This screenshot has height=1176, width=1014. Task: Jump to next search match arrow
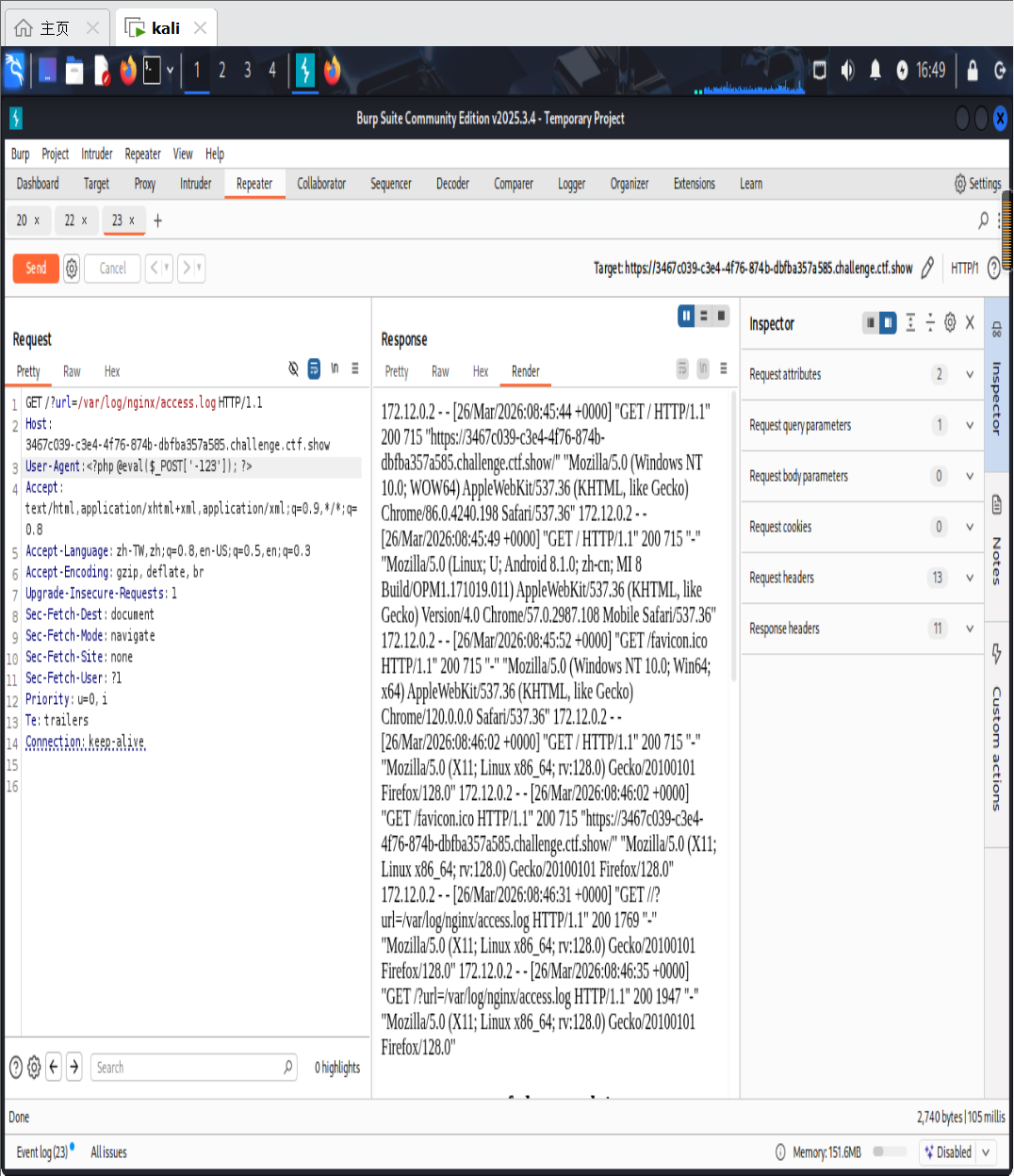pyautogui.click(x=74, y=1067)
